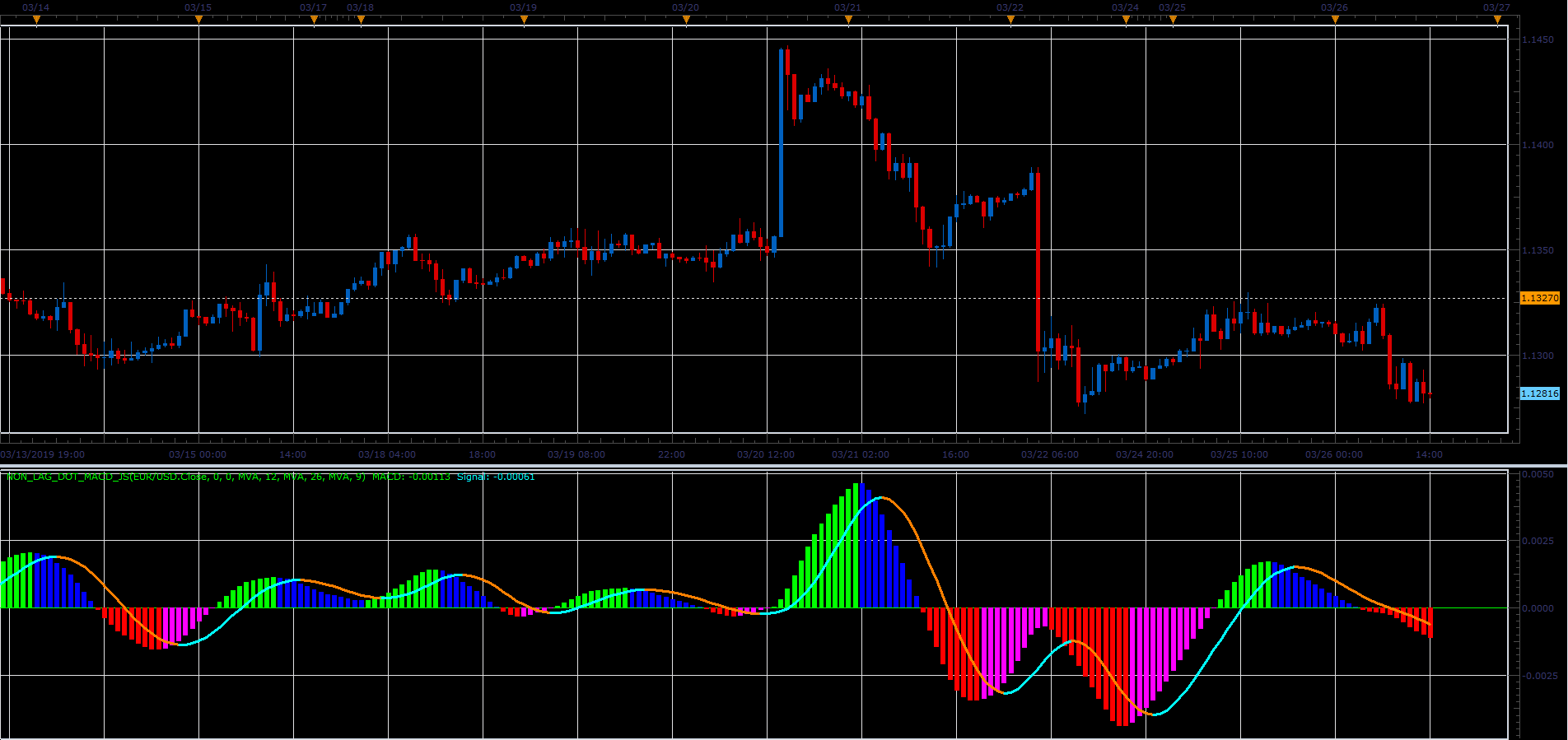This screenshot has height=740, width=1568.
Task: Click the 03/20 date marker triangle
Action: tap(686, 21)
